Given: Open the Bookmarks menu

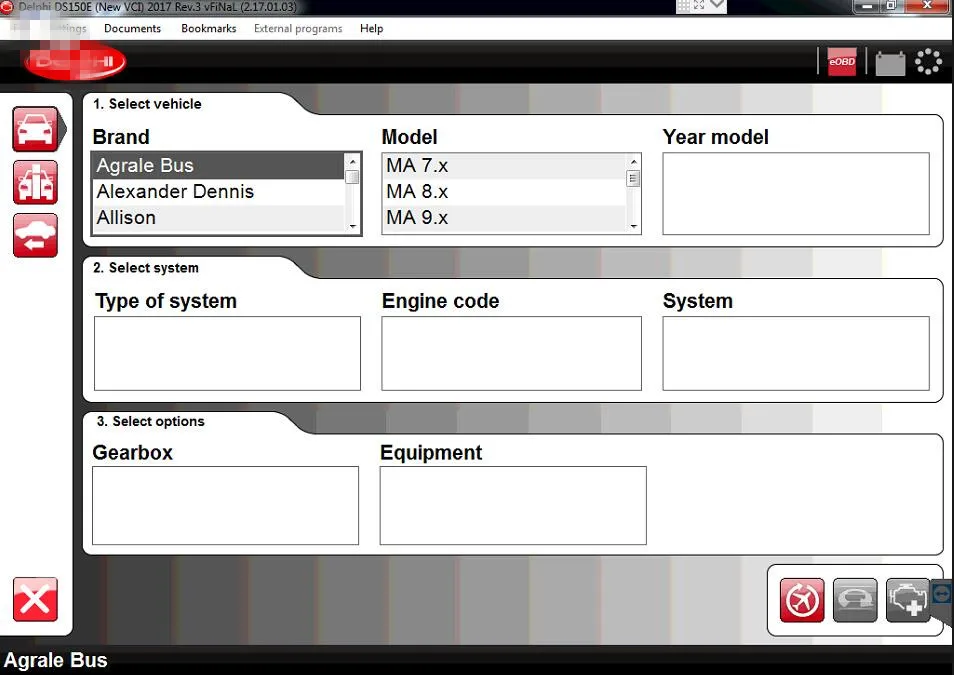Looking at the screenshot, I should tap(208, 29).
